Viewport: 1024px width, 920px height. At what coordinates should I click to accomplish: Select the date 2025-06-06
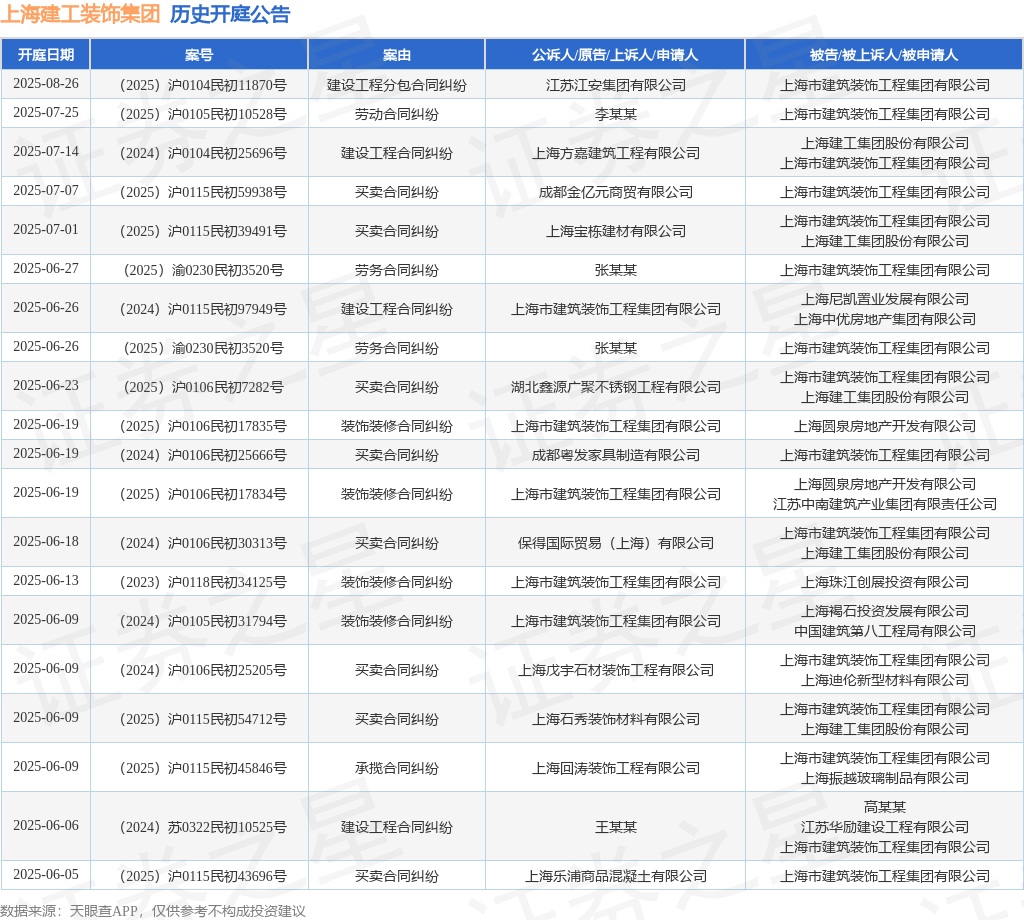(46, 826)
